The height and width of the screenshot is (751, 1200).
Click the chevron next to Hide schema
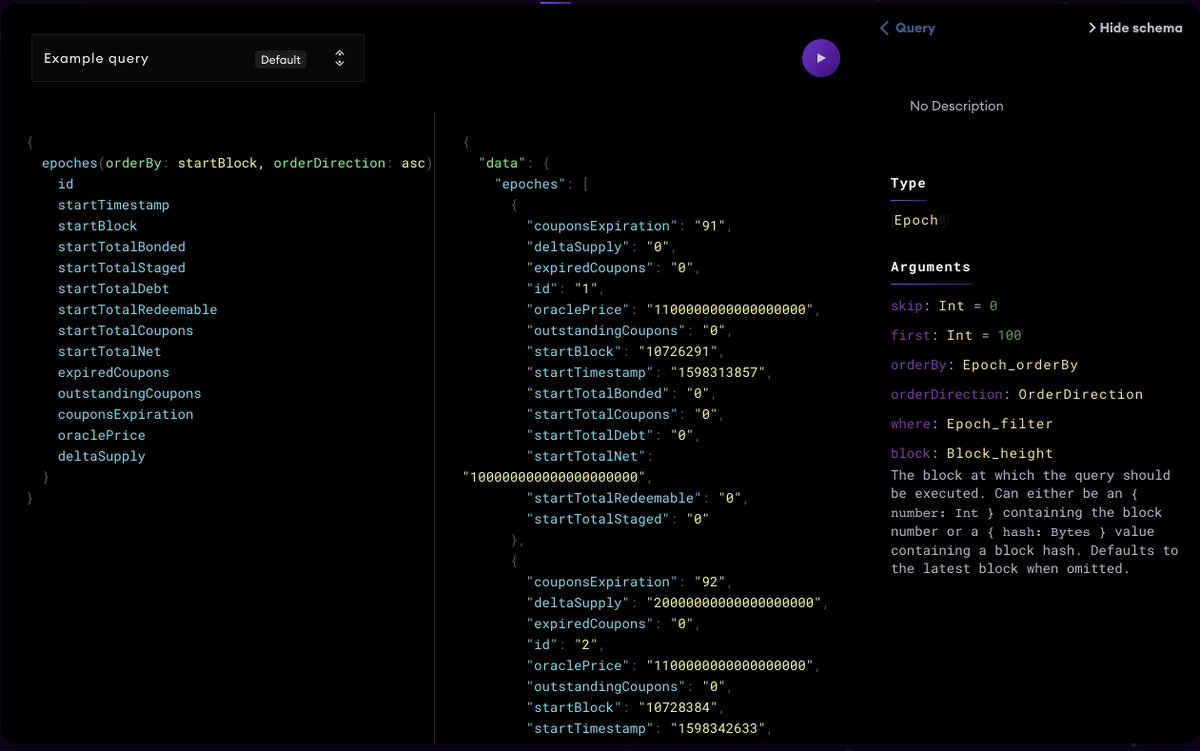click(x=1092, y=28)
